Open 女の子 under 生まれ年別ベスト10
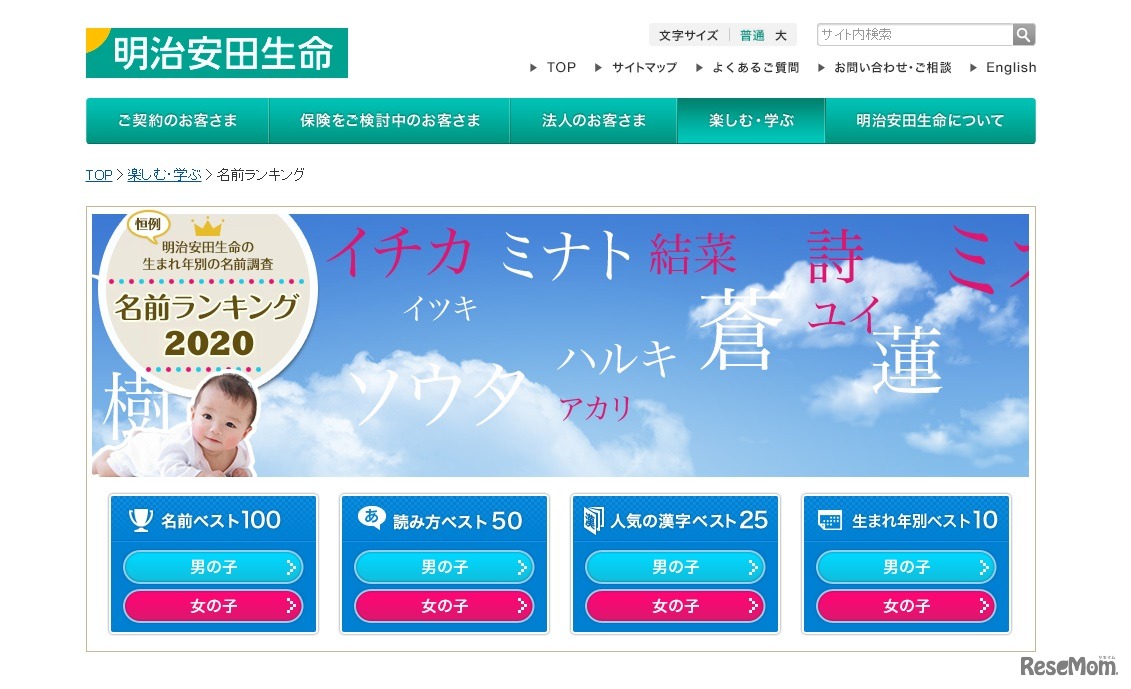The height and width of the screenshot is (689, 1131). (x=906, y=606)
